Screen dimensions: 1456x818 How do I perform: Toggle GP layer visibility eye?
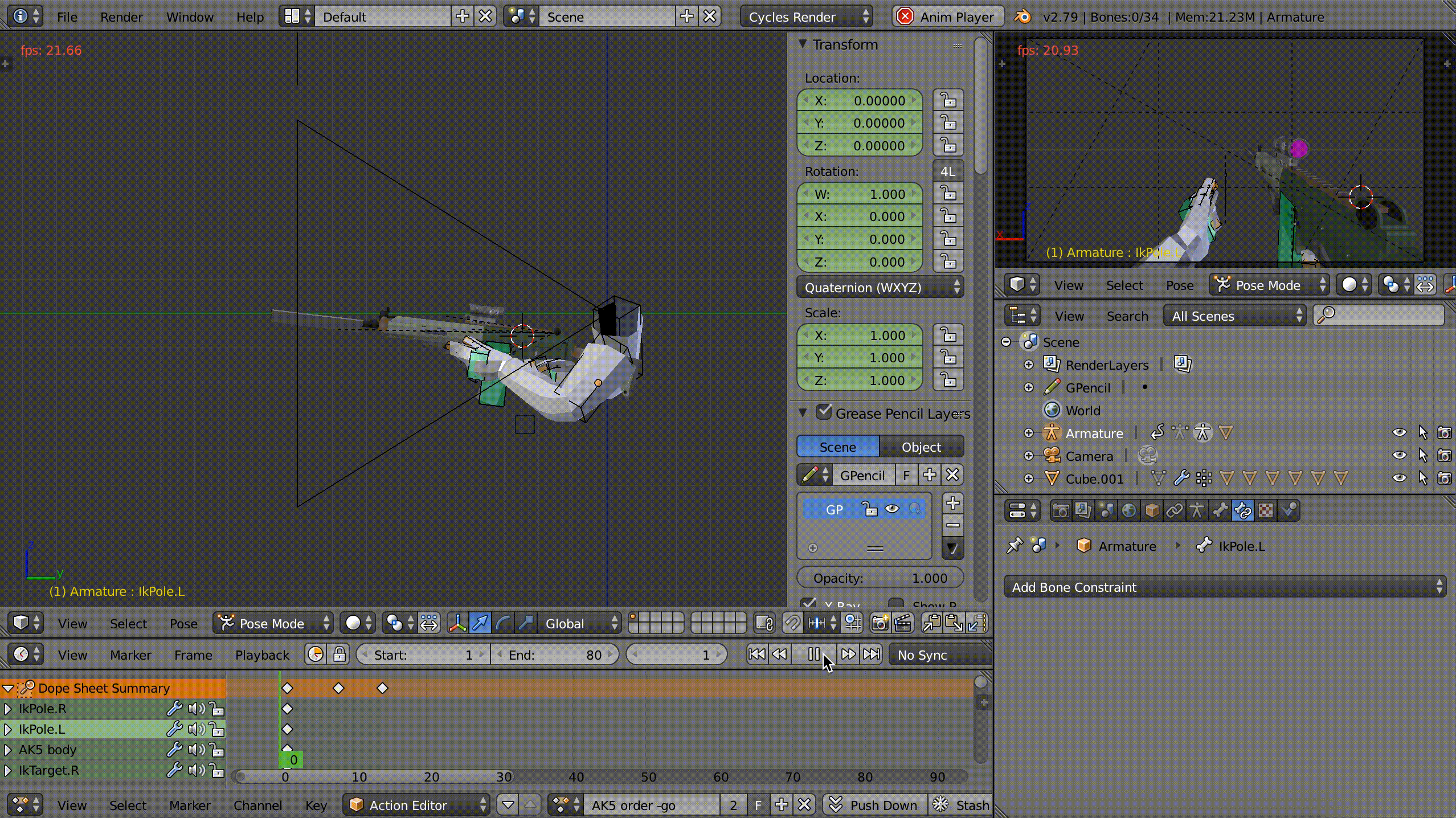click(x=892, y=509)
